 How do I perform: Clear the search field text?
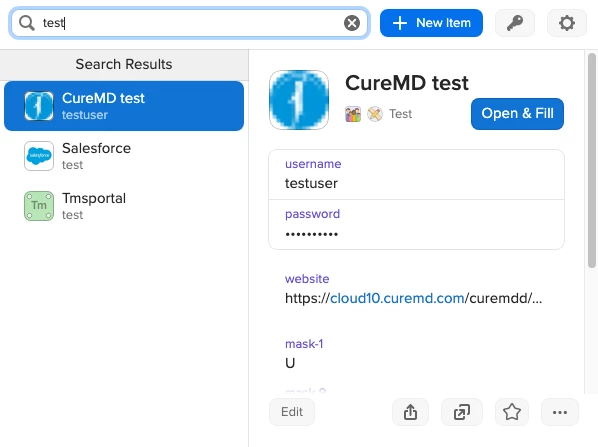pyautogui.click(x=352, y=23)
